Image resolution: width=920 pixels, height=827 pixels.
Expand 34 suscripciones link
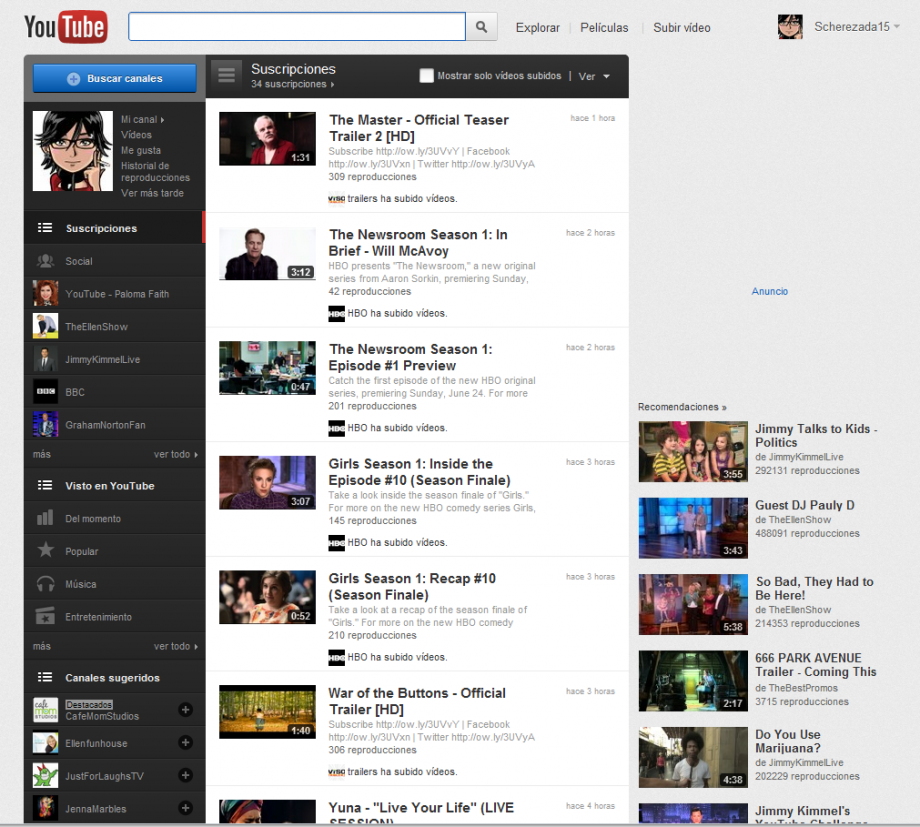click(292, 84)
